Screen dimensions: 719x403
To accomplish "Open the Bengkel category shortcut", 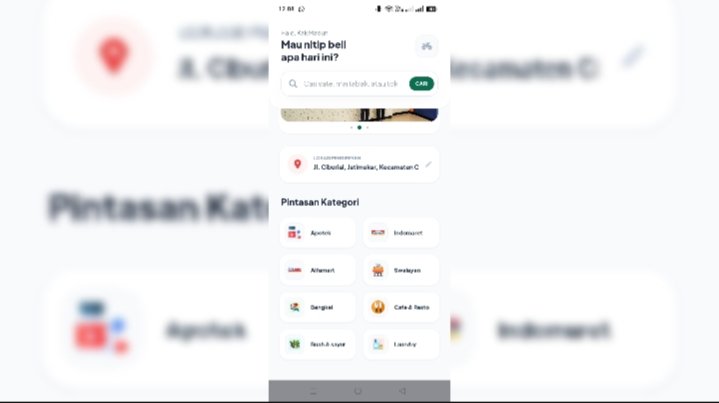I will click(317, 307).
